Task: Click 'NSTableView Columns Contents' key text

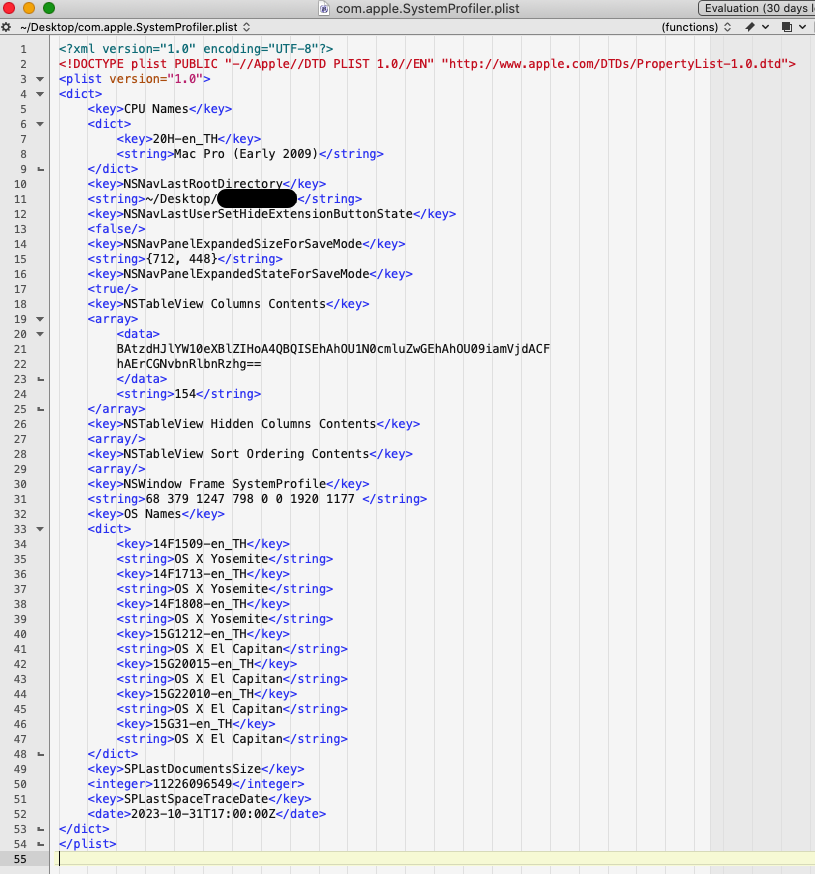Action: click(x=225, y=304)
